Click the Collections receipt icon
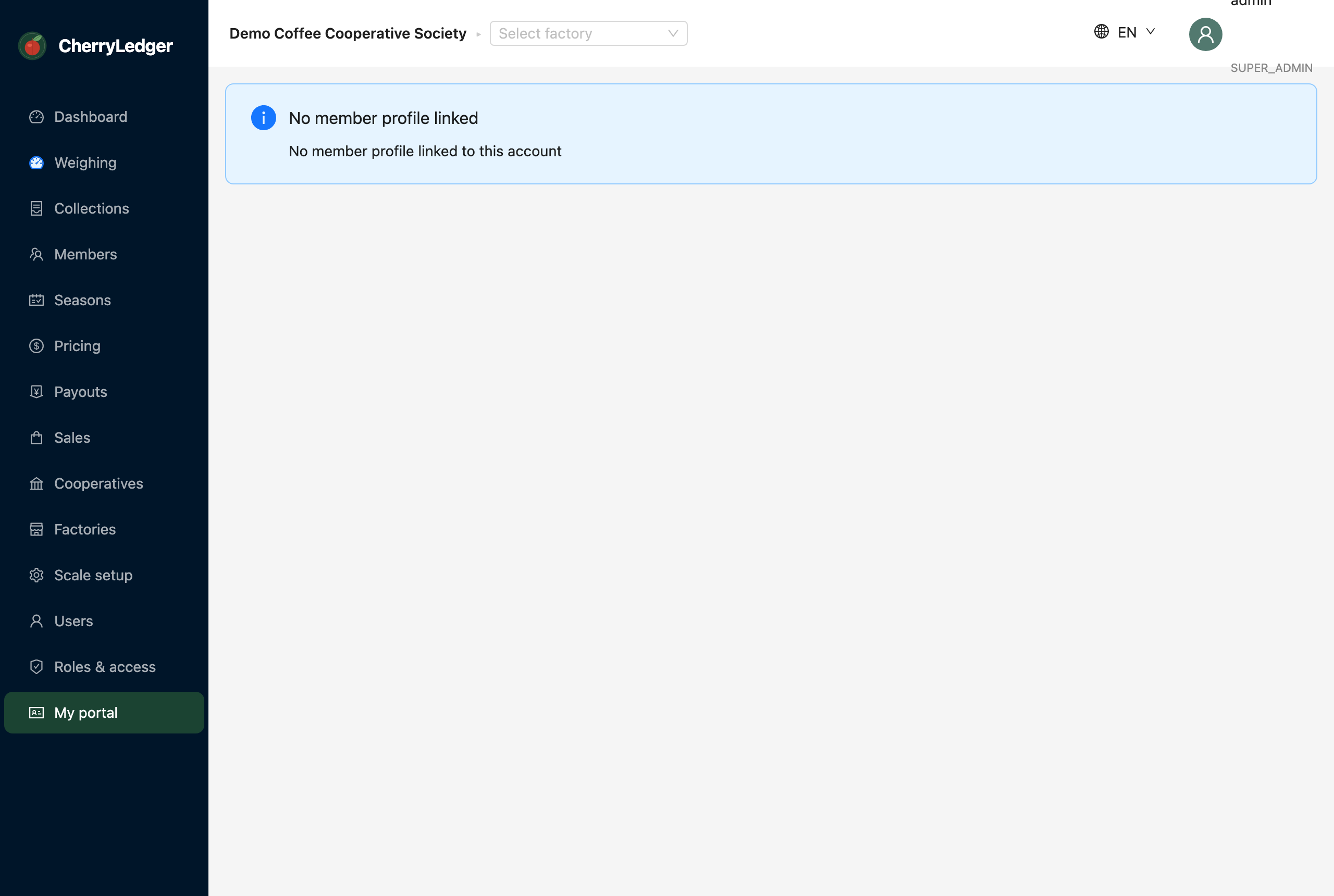The width and height of the screenshot is (1334, 896). point(36,208)
